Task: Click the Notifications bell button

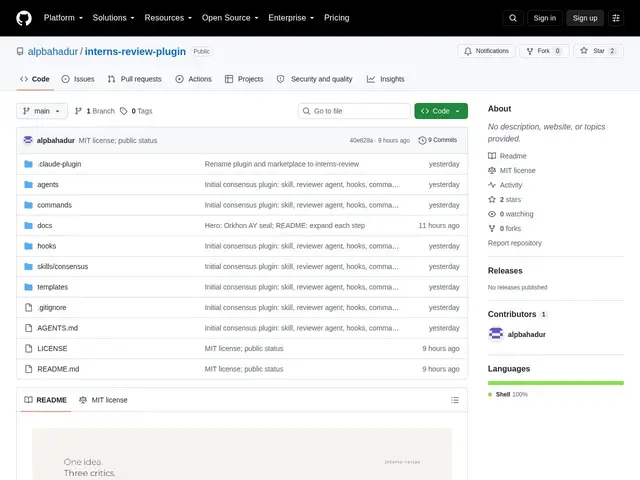Action: (x=487, y=51)
